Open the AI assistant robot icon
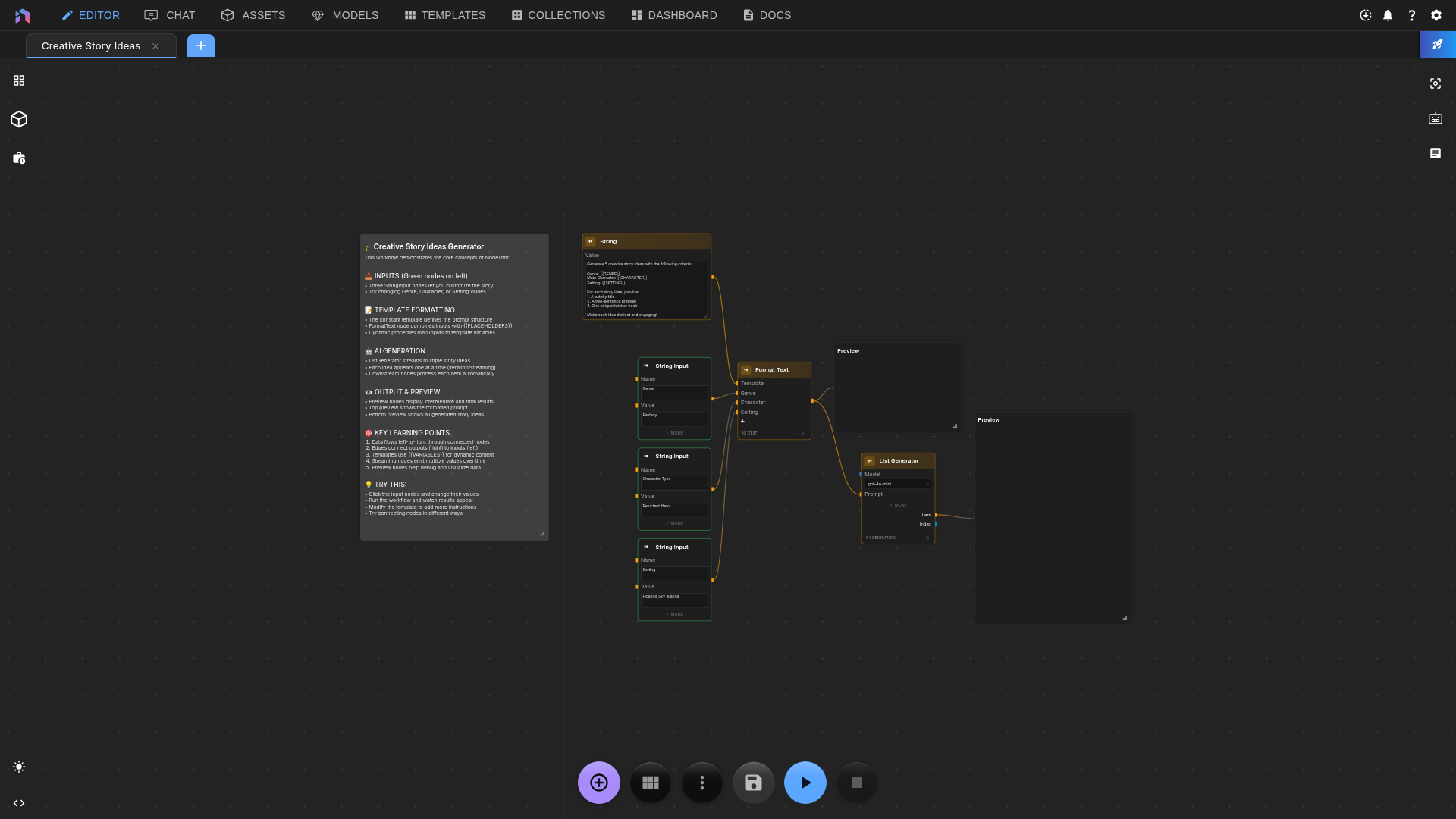The height and width of the screenshot is (819, 1456). pos(1436,118)
